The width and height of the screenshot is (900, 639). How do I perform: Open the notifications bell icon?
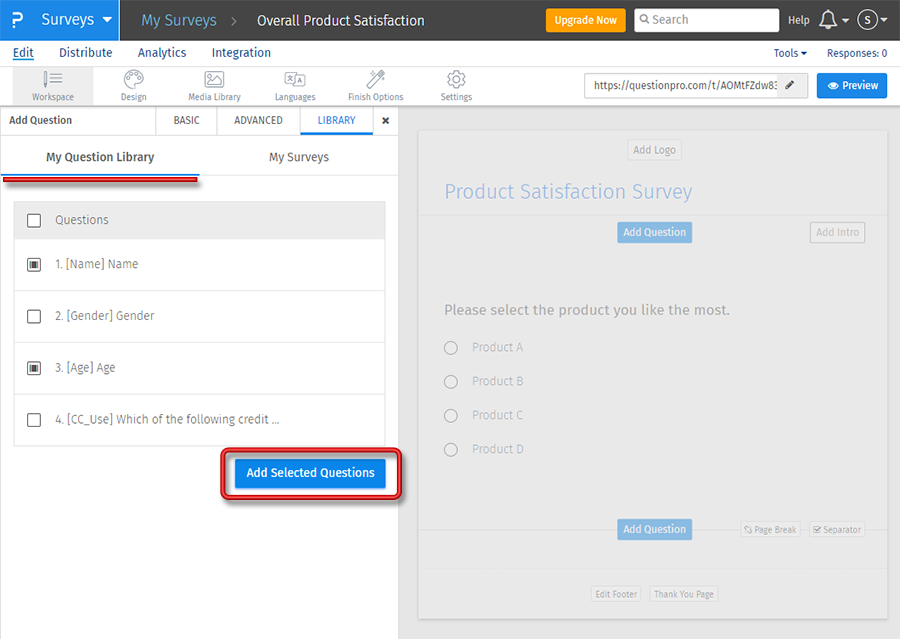pos(827,20)
